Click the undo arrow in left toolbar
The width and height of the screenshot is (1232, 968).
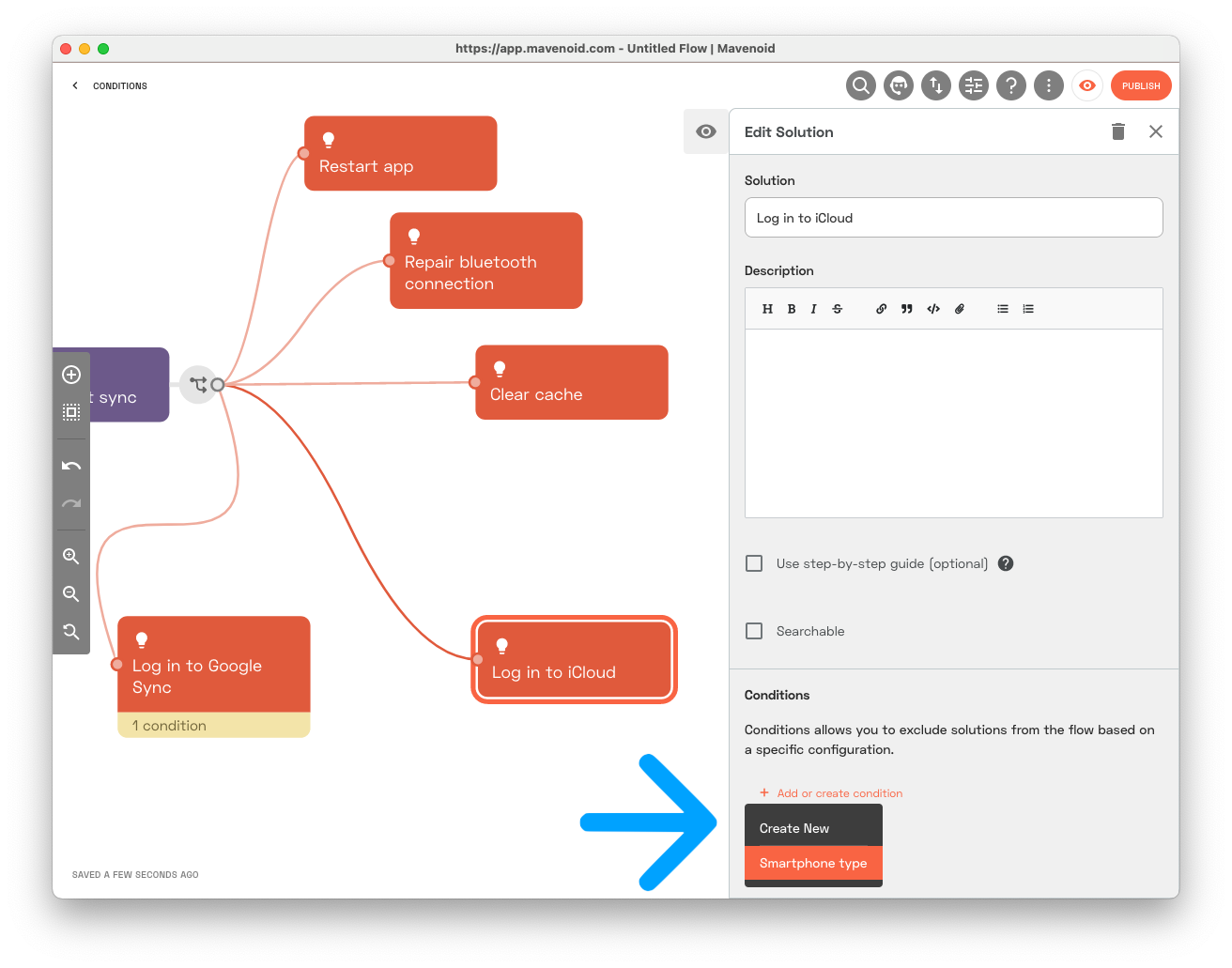click(71, 466)
